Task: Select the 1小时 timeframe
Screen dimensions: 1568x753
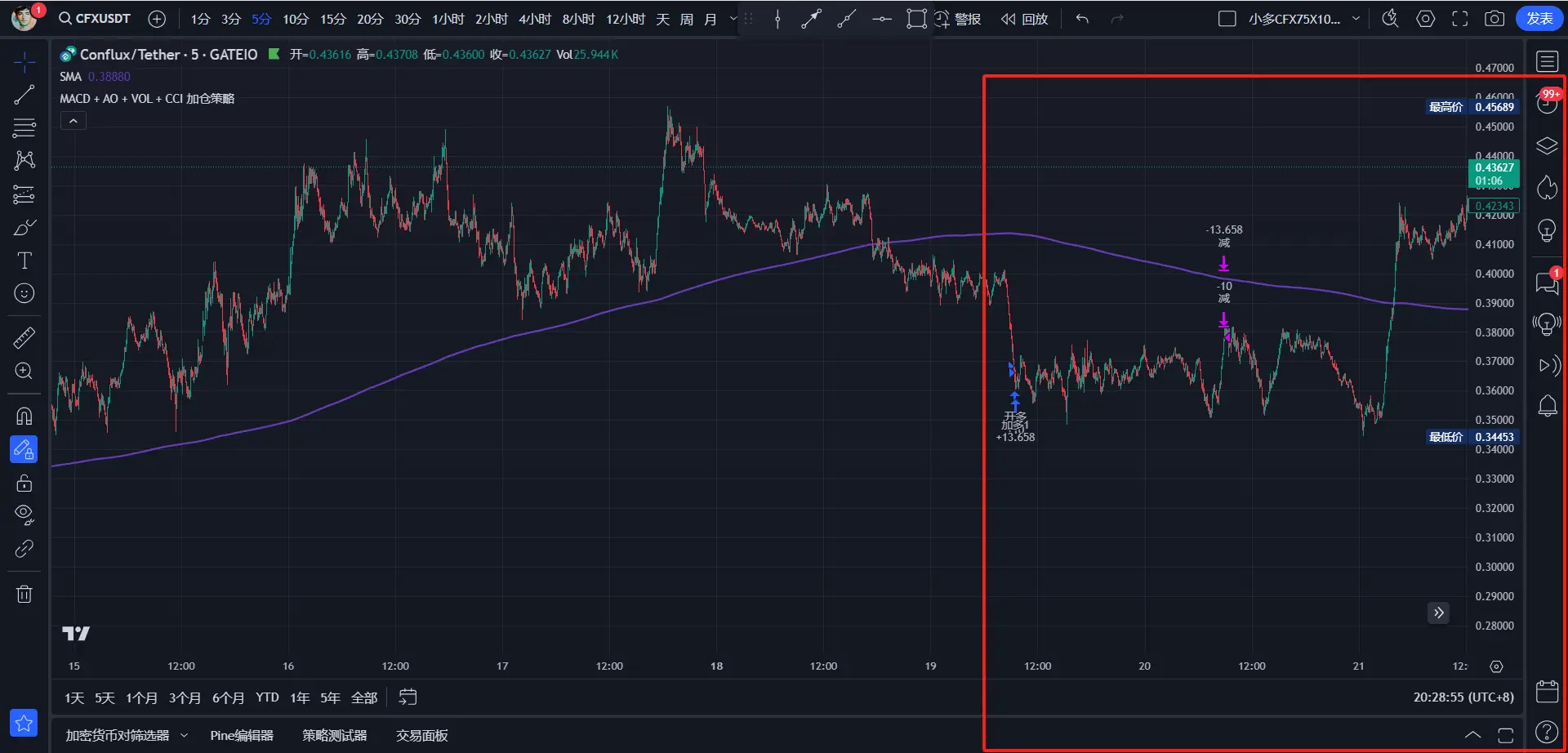Action: pyautogui.click(x=448, y=19)
